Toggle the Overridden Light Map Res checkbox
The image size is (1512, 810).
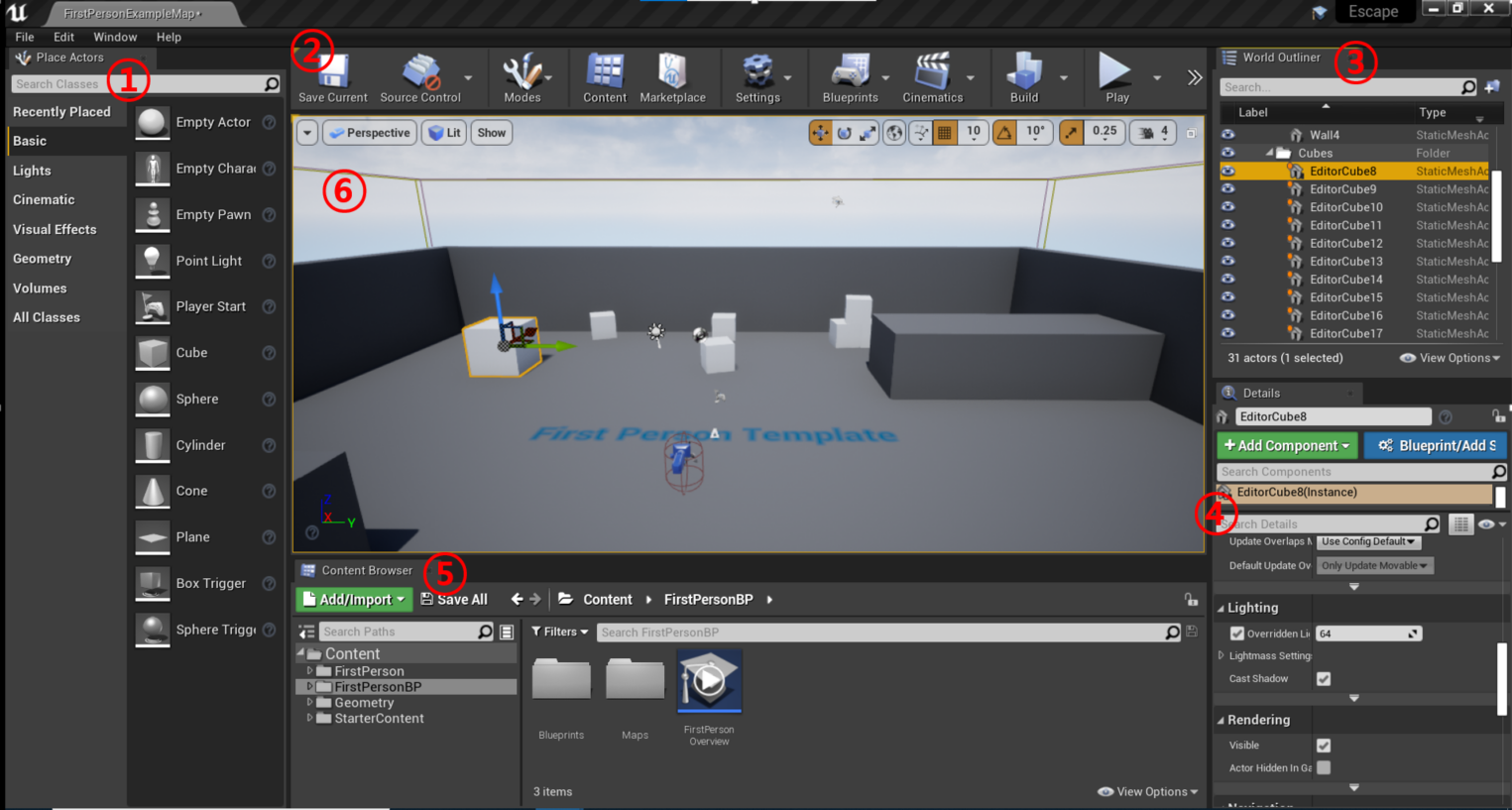pos(1236,634)
